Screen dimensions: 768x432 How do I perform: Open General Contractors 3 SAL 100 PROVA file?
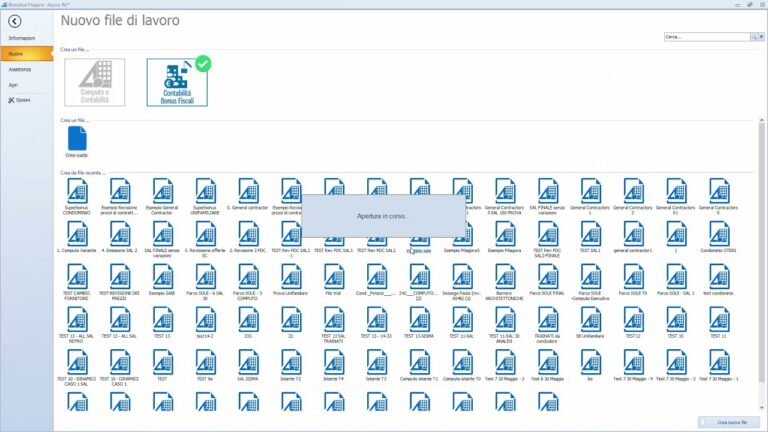[504, 197]
